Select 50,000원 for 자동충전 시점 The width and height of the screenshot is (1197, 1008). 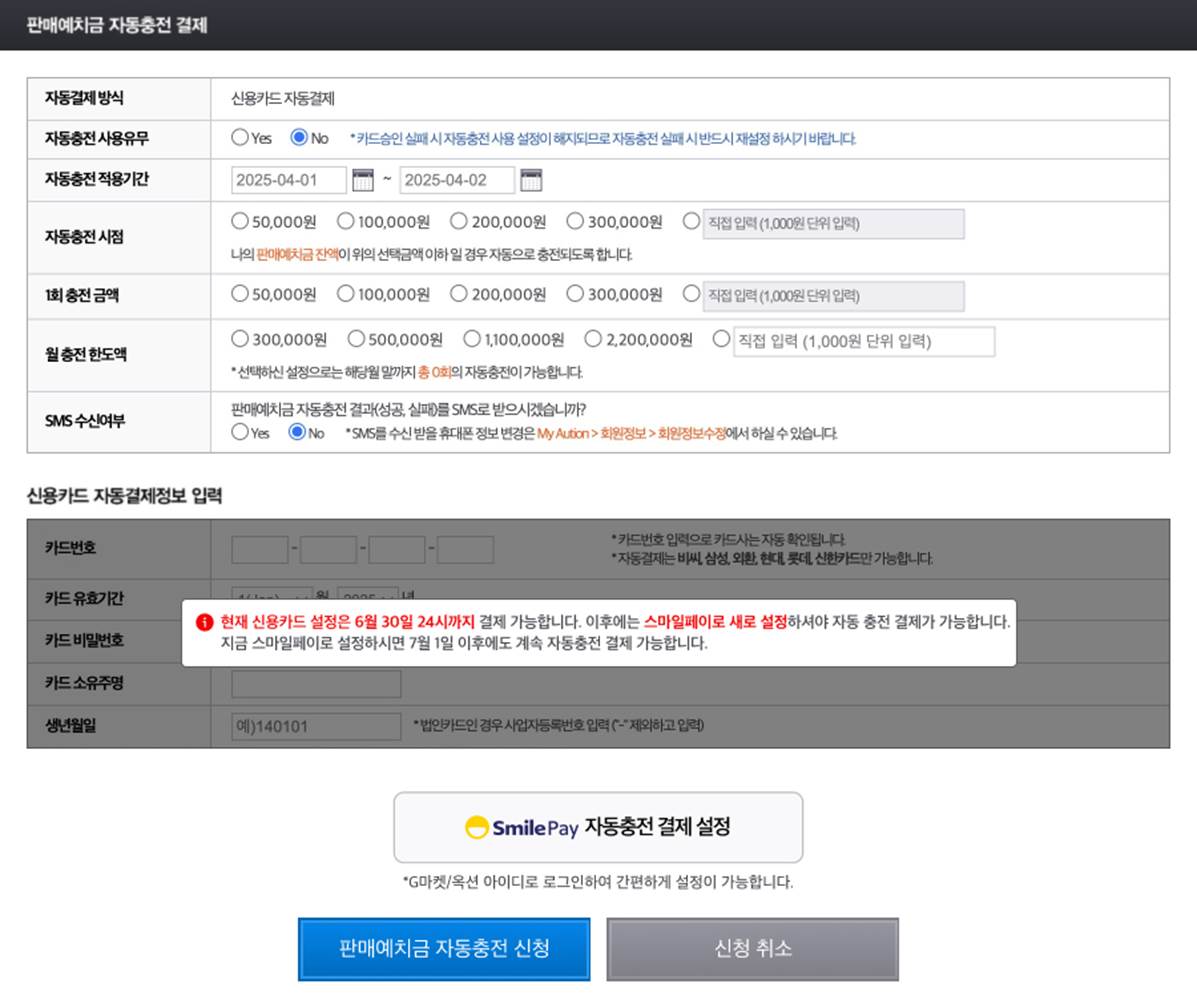point(239,222)
